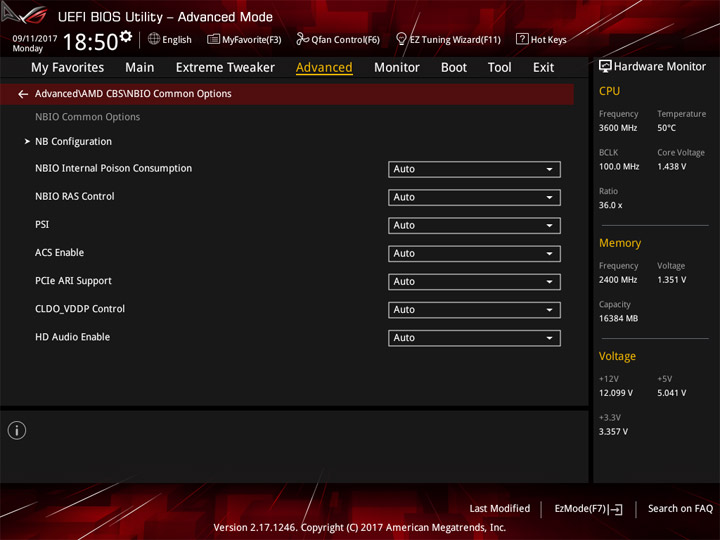Select the Advanced tab
720x540 pixels.
324,68
